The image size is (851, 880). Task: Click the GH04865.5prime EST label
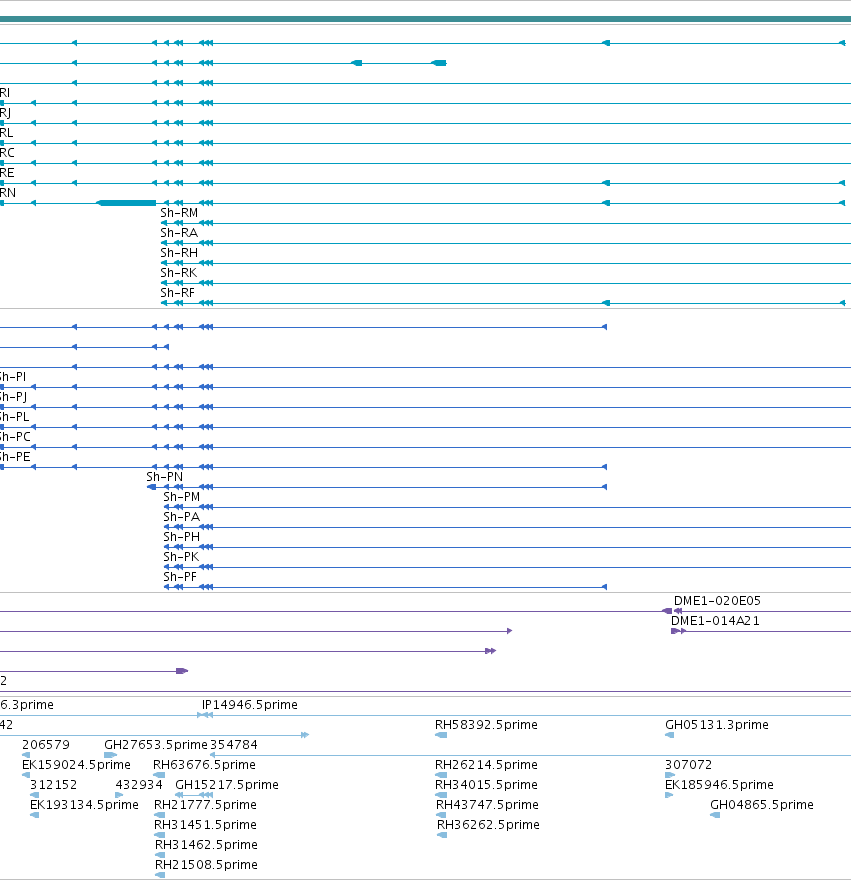pyautogui.click(x=762, y=805)
